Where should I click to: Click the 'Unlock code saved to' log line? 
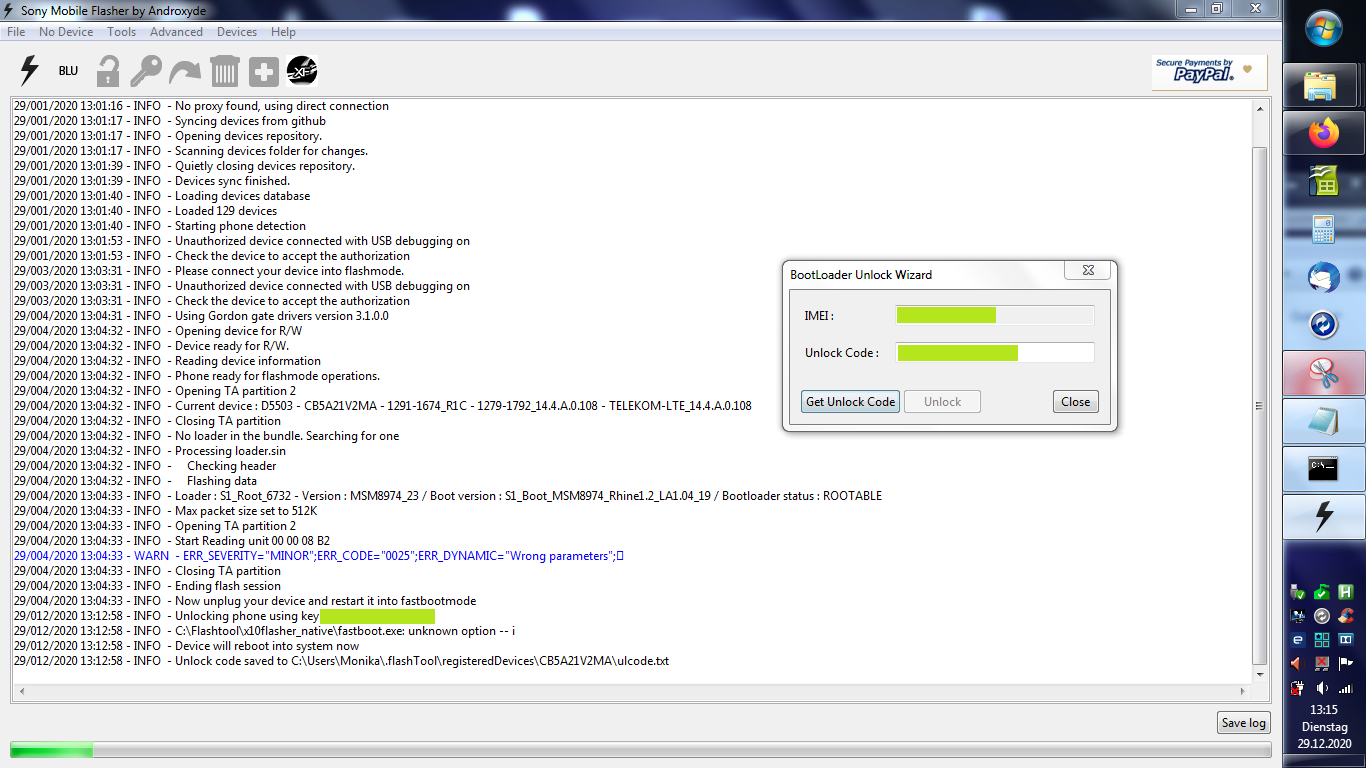click(x=342, y=661)
